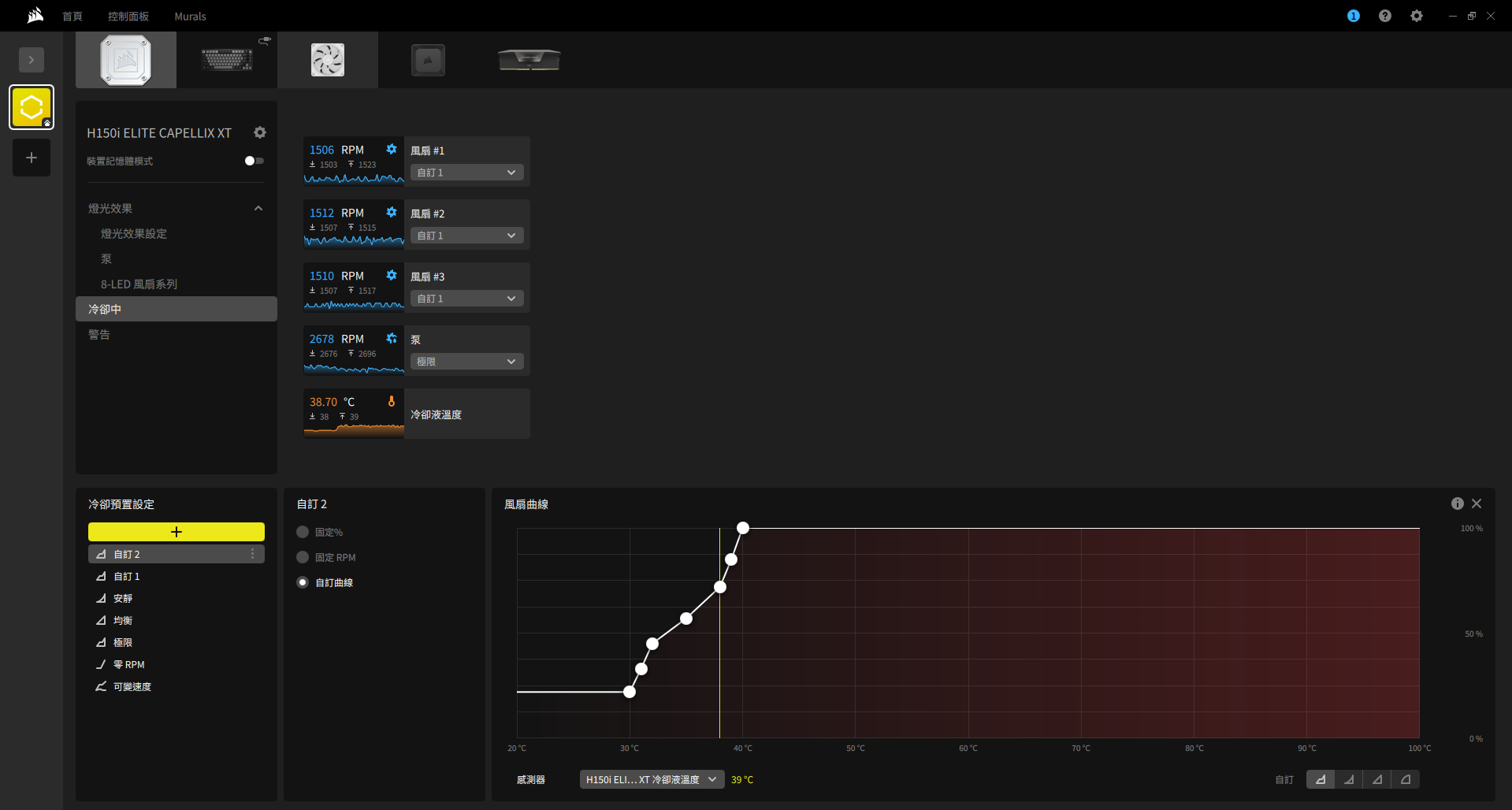1512x810 pixels.
Task: Select the 安靜 cooling preset
Action: tap(176, 598)
